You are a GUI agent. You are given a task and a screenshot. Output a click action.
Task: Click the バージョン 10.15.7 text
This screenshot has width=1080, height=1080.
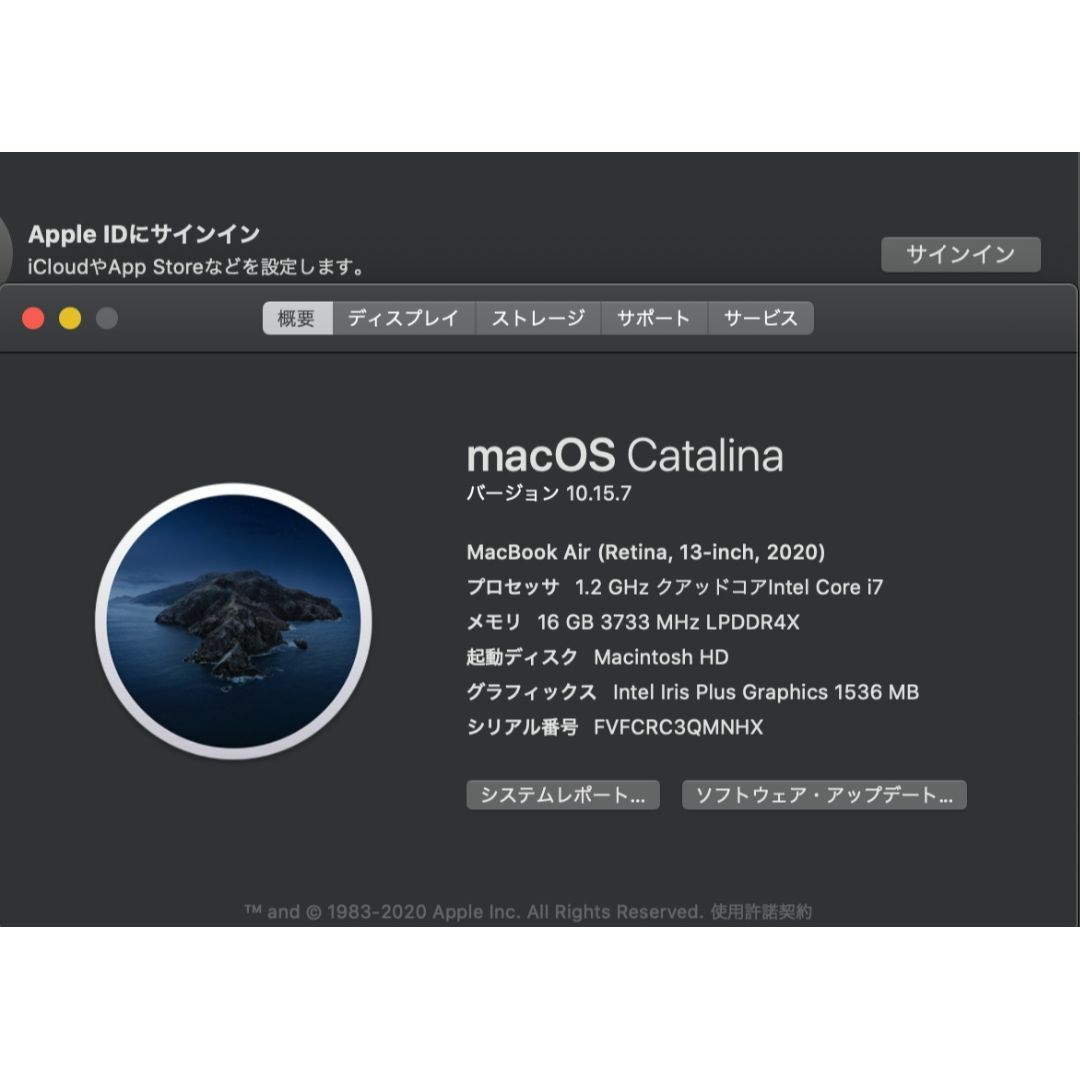click(x=548, y=493)
